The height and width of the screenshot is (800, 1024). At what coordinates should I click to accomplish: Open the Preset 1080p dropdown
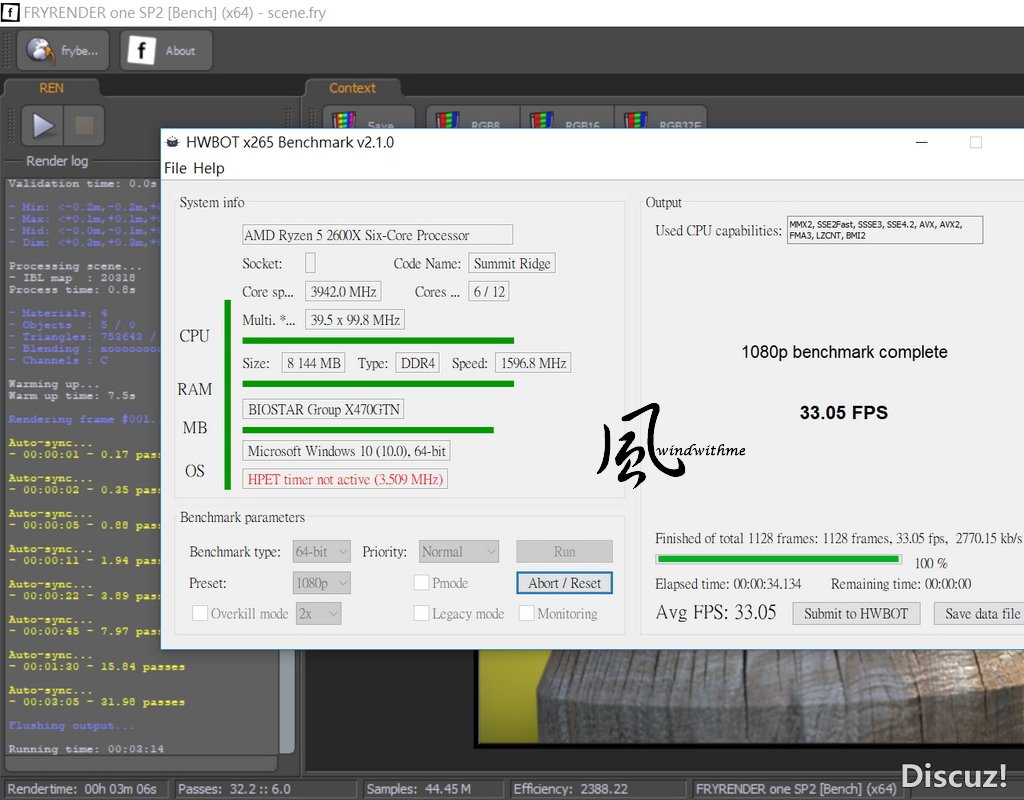coord(321,583)
